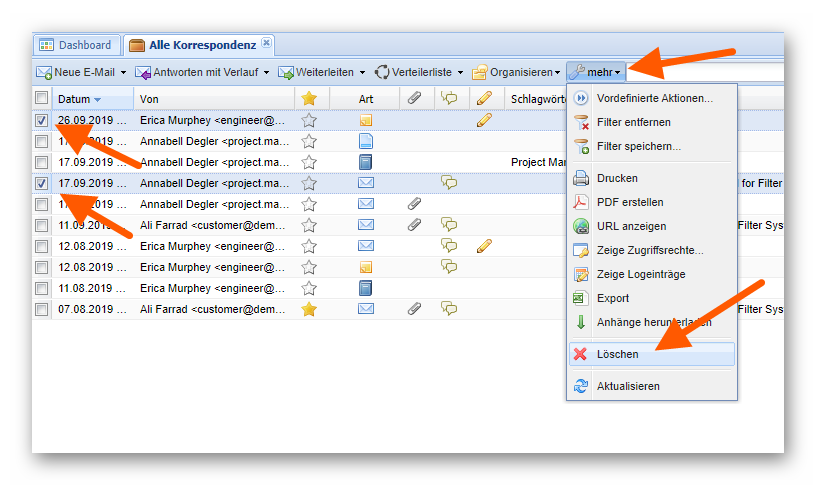This screenshot has height=487, width=816.
Task: Click Antworten mit Verlauf button
Action: pyautogui.click(x=197, y=72)
